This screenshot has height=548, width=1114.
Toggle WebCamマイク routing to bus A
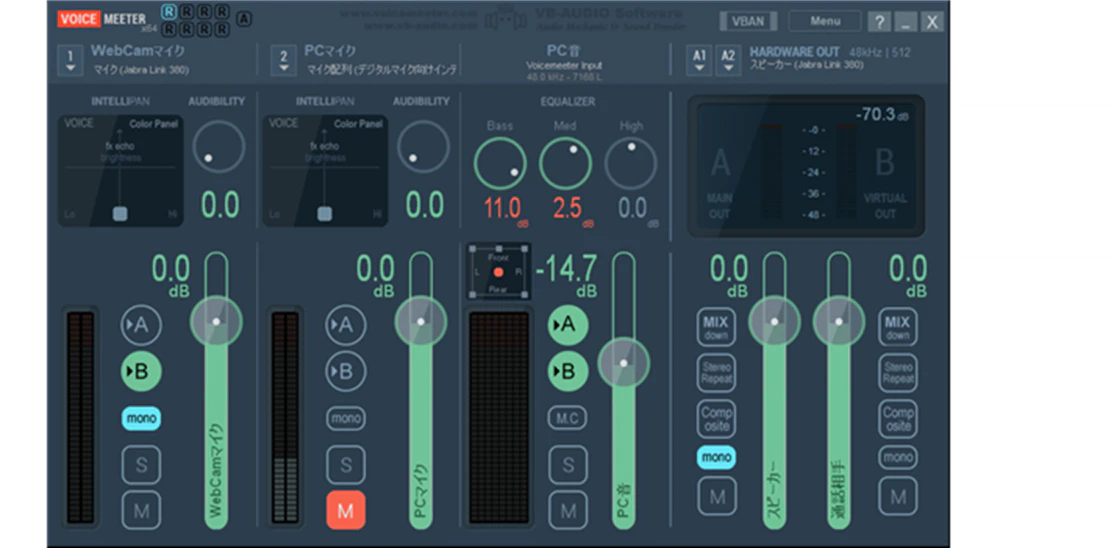point(141,325)
